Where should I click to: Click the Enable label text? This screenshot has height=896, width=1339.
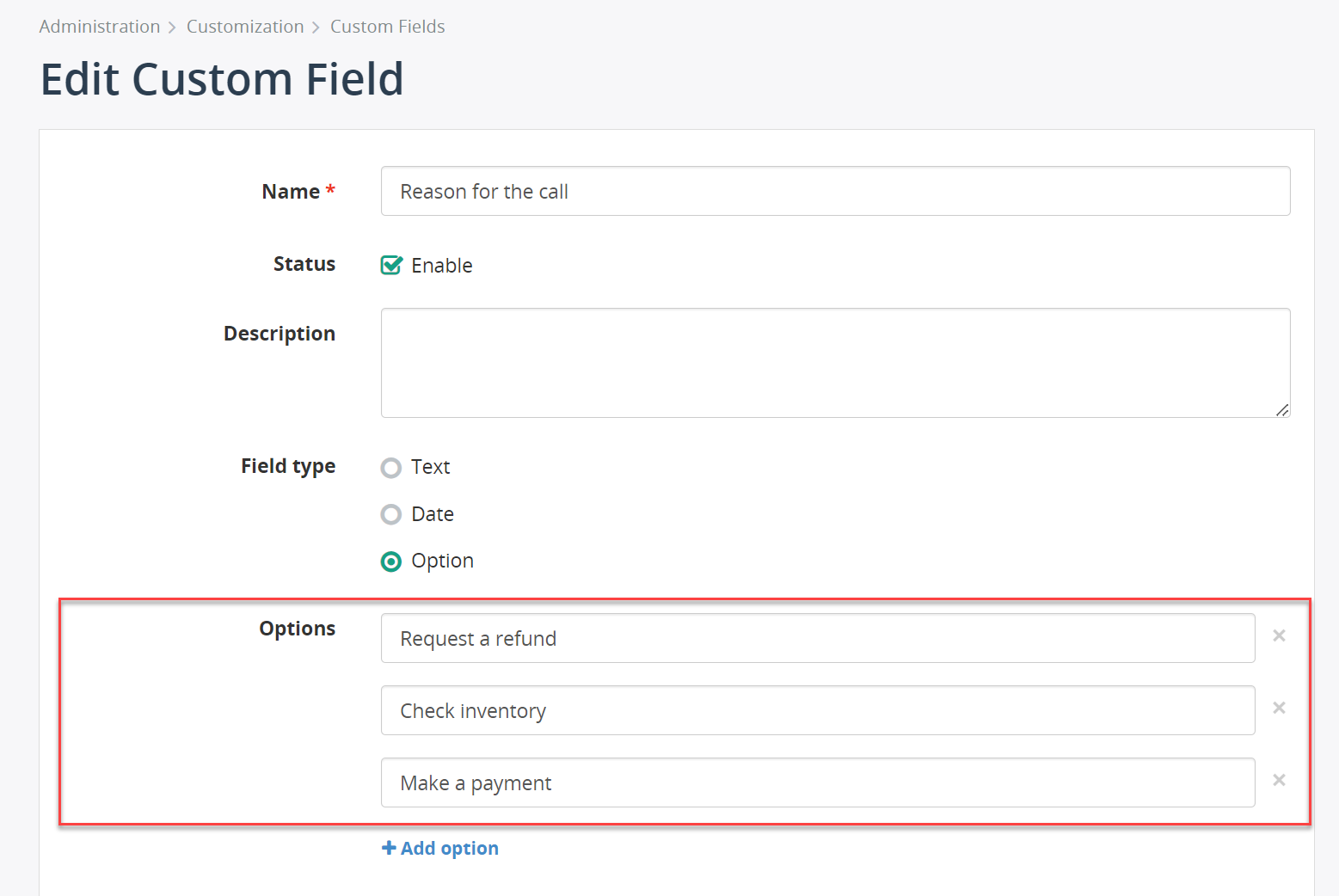point(442,266)
